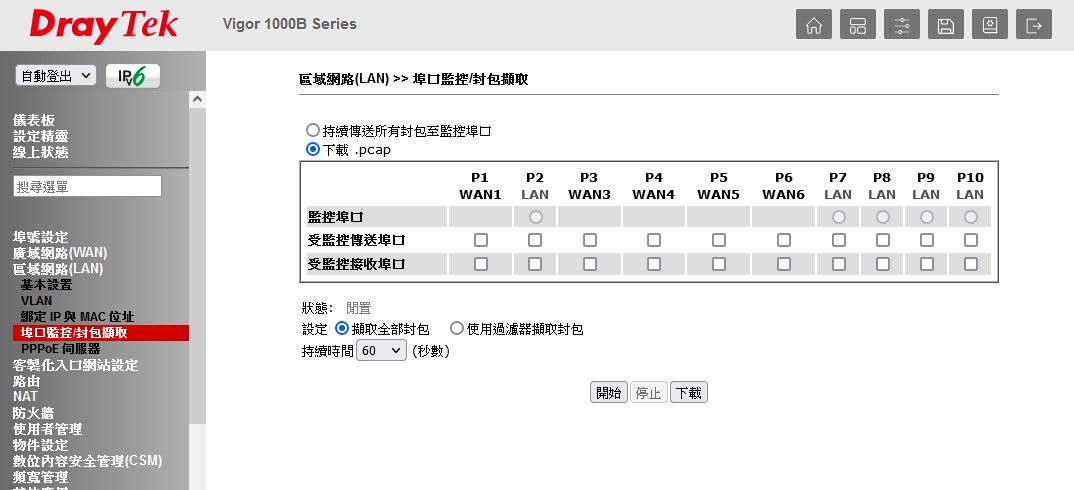
Task: Click the IPv6 badge icon
Action: point(132,76)
